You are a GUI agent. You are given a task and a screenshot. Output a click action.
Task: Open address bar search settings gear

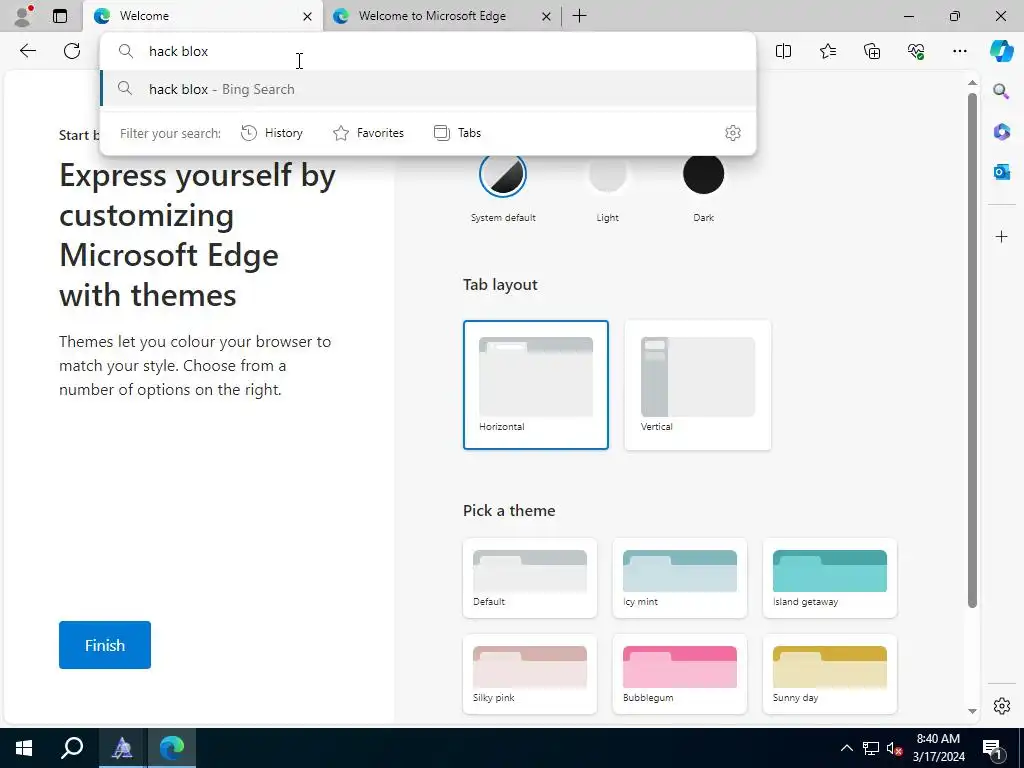click(733, 133)
